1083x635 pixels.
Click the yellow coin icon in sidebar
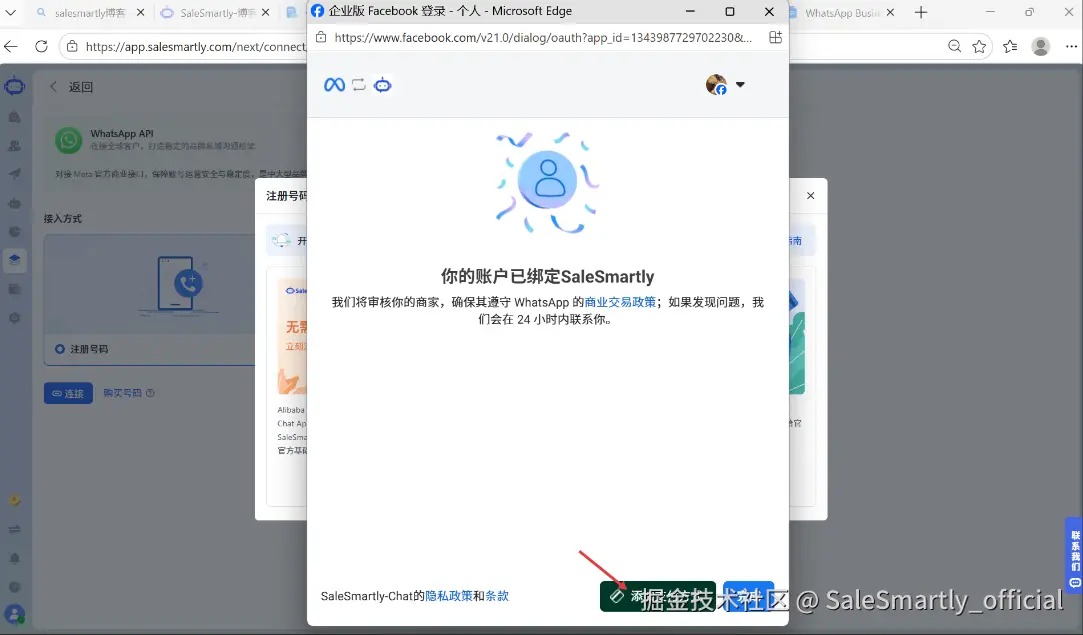(15, 500)
